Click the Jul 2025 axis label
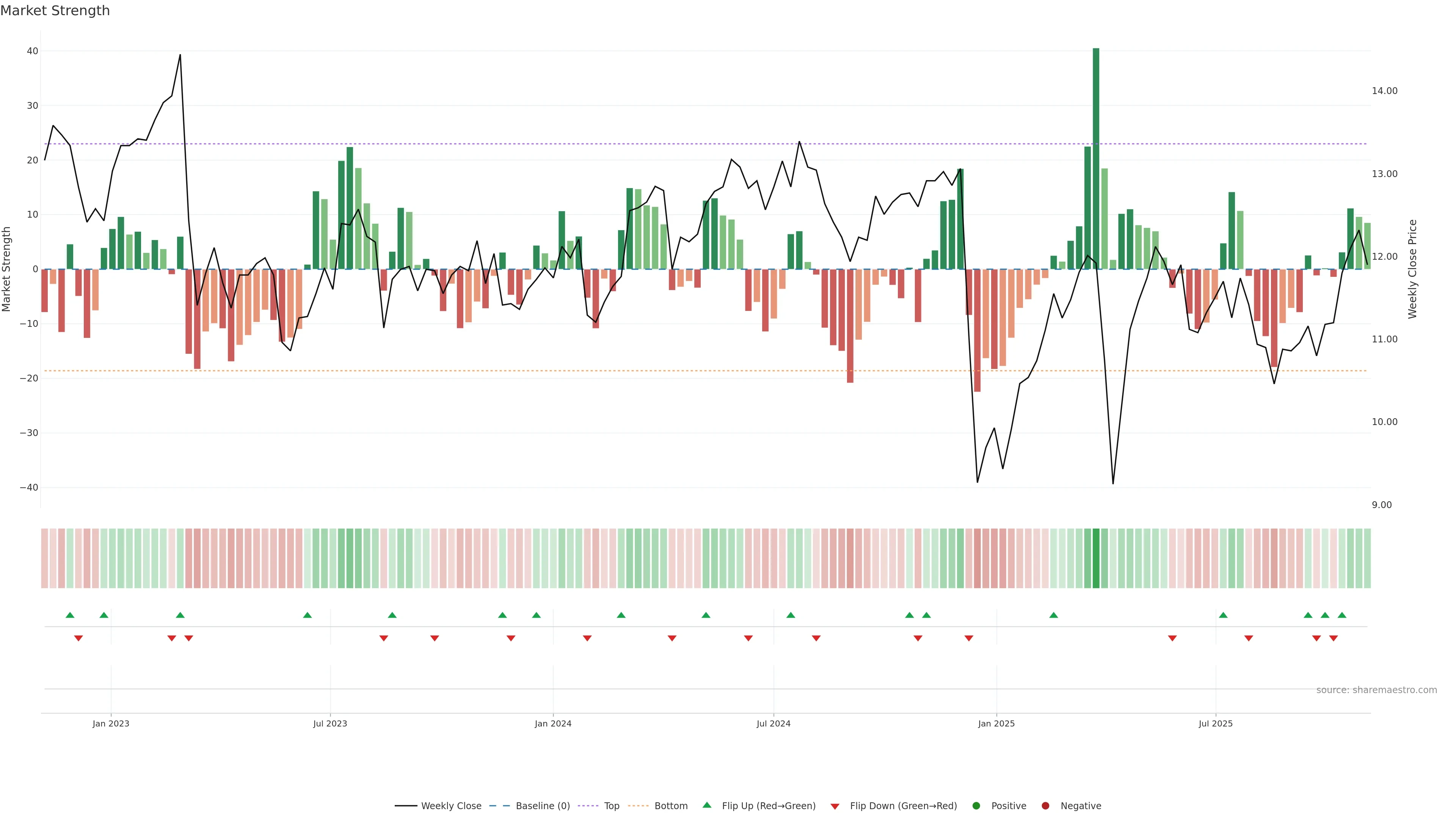 pyautogui.click(x=1215, y=723)
